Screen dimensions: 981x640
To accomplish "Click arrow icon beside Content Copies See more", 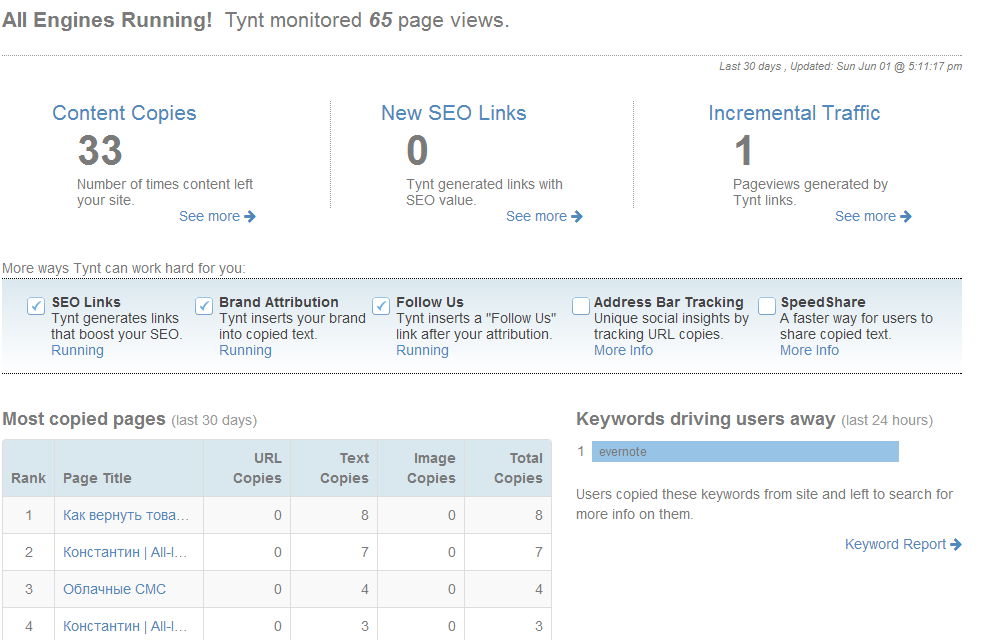I will click(250, 216).
